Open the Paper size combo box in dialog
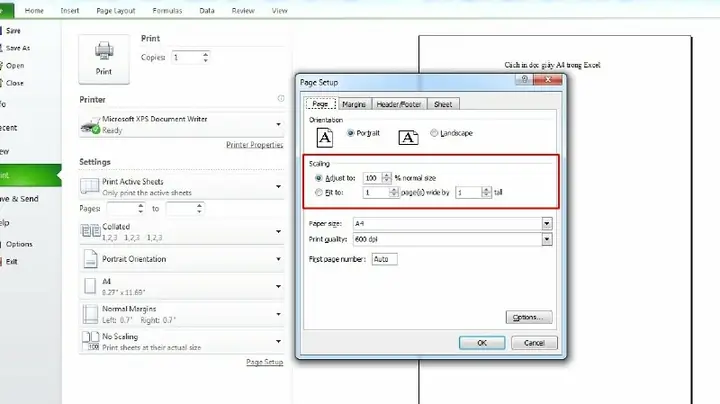Image resolution: width=720 pixels, height=404 pixels. [546, 224]
